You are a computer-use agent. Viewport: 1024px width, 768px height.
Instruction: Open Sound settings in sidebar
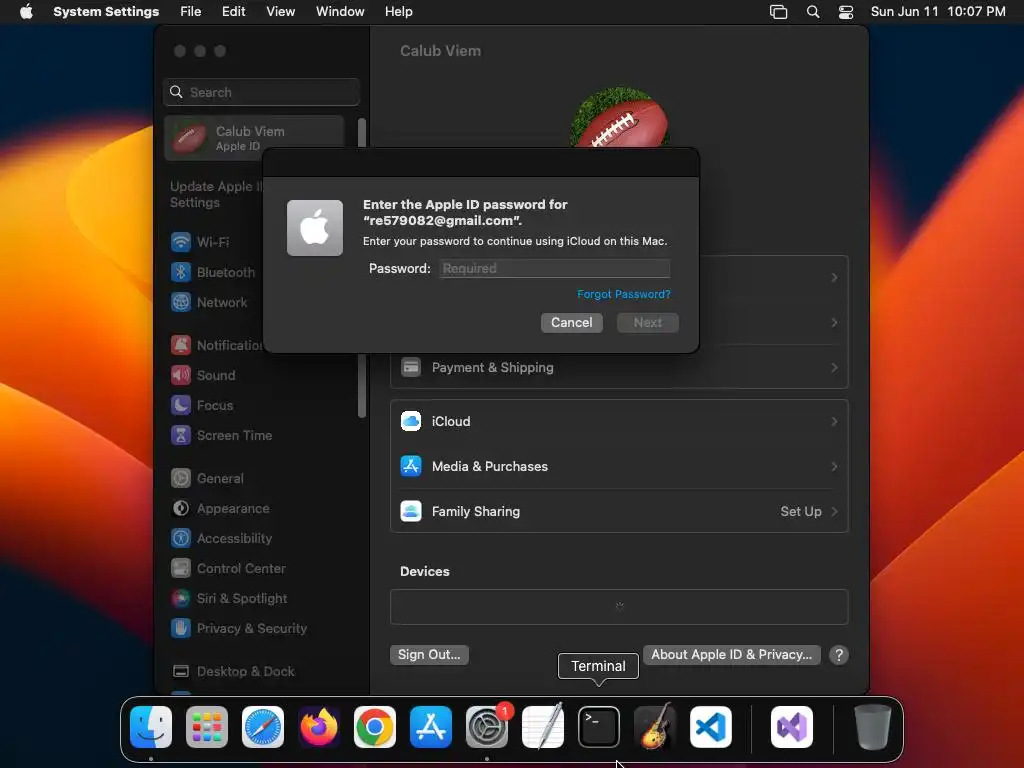pyautogui.click(x=203, y=375)
